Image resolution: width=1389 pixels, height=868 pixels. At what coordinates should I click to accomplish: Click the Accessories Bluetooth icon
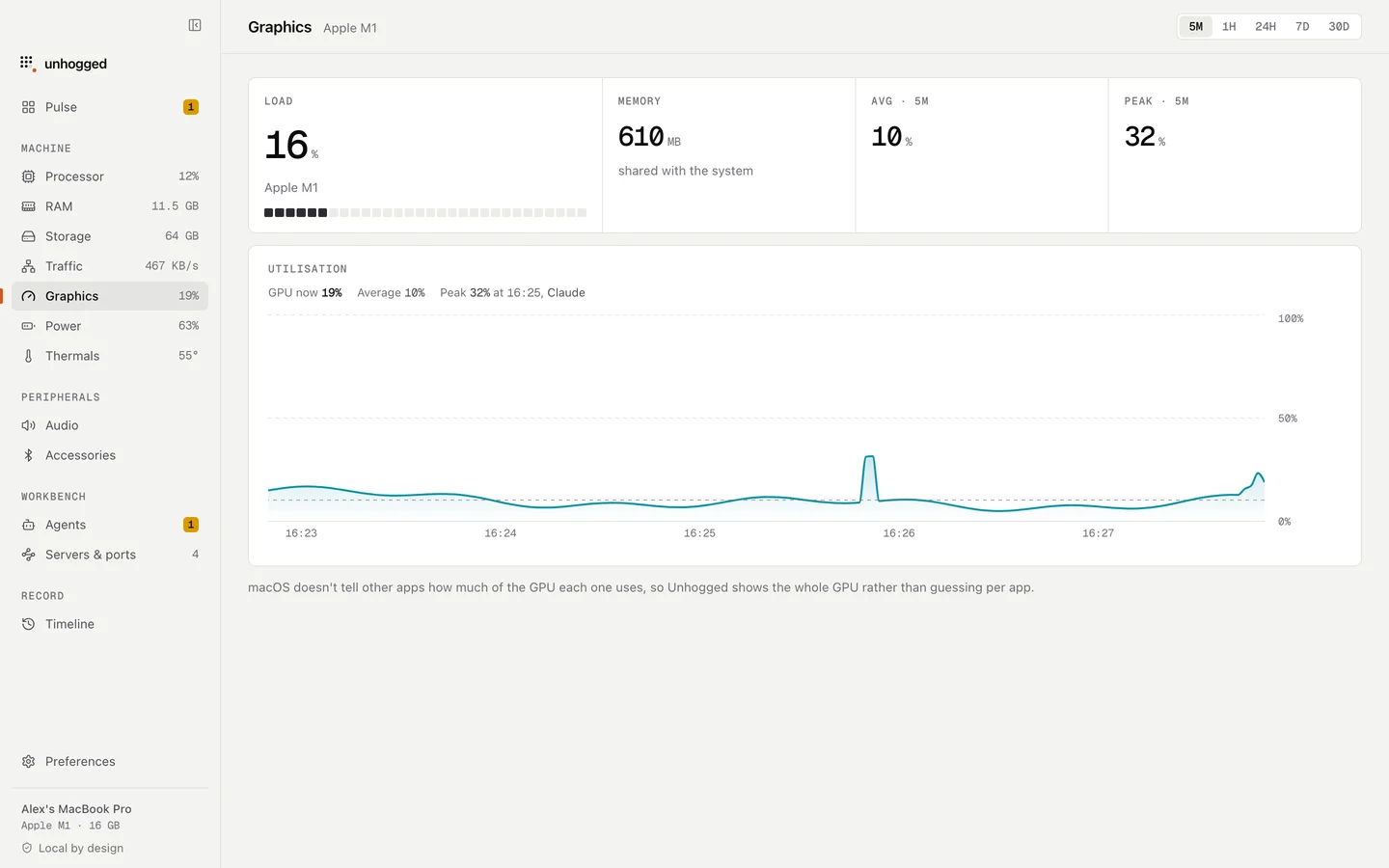28,455
